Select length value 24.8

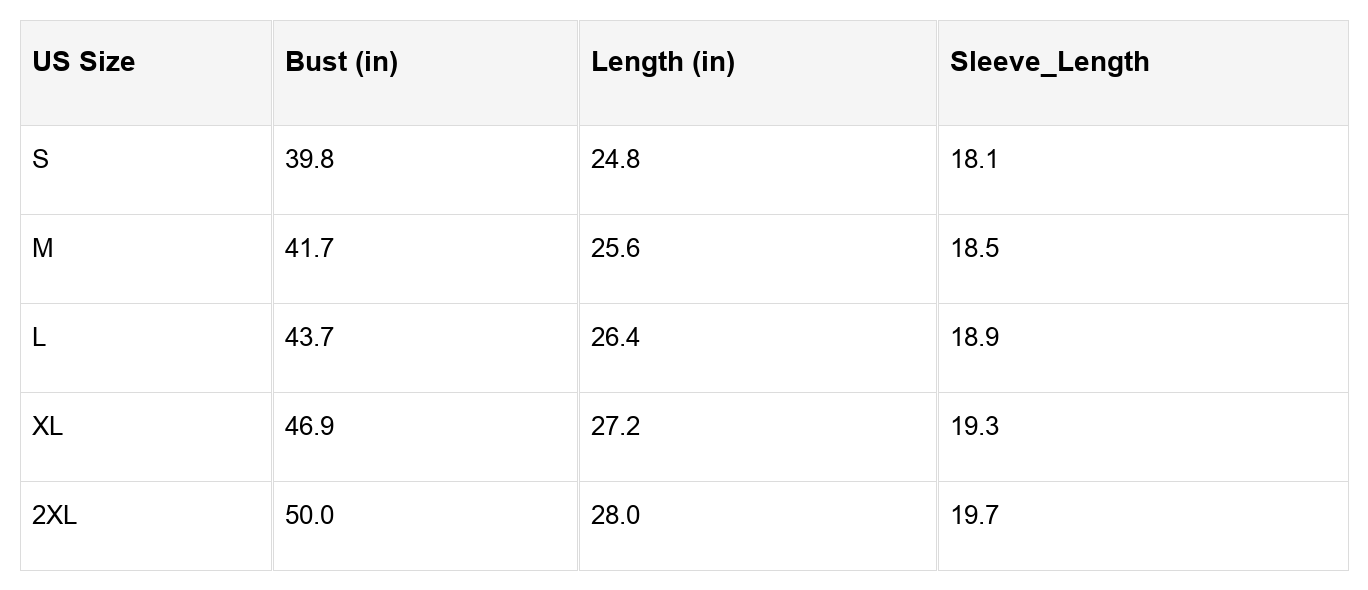[x=615, y=160]
